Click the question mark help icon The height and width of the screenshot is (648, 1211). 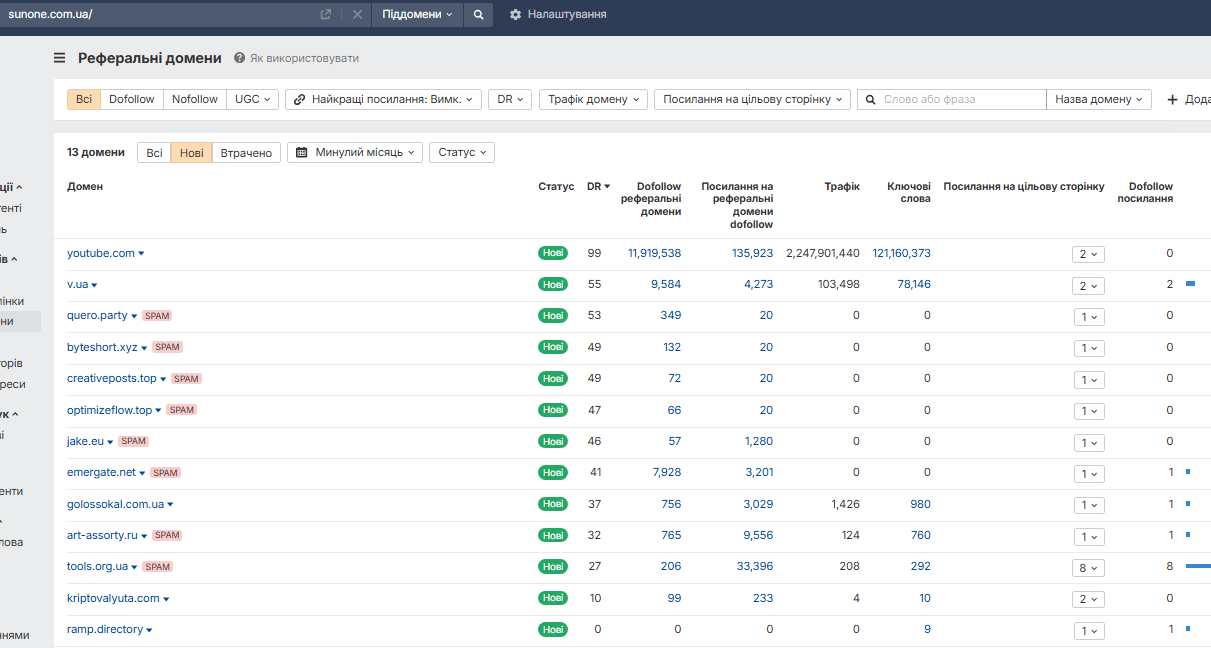[240, 58]
